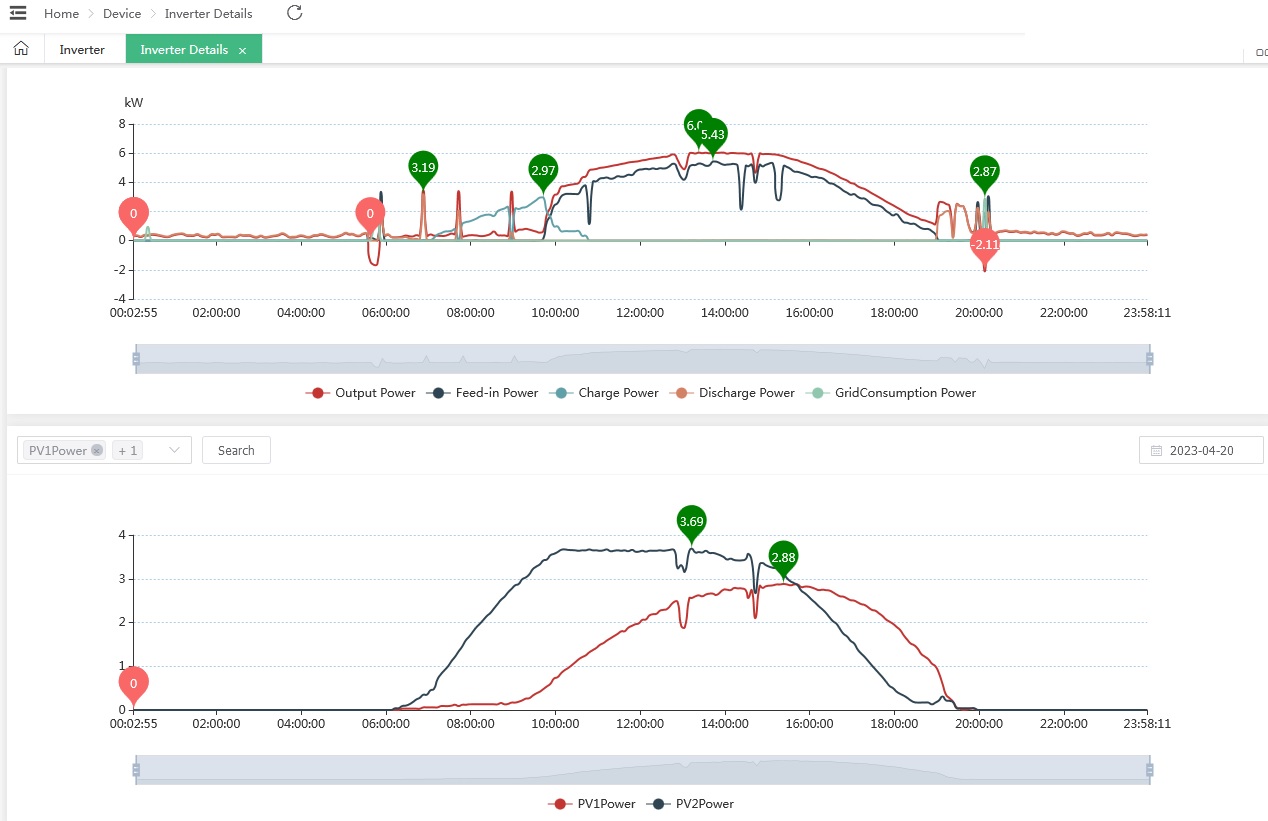Viewport: 1268px width, 821px height.
Task: Expand the +1 additional selections tag
Action: (x=127, y=451)
